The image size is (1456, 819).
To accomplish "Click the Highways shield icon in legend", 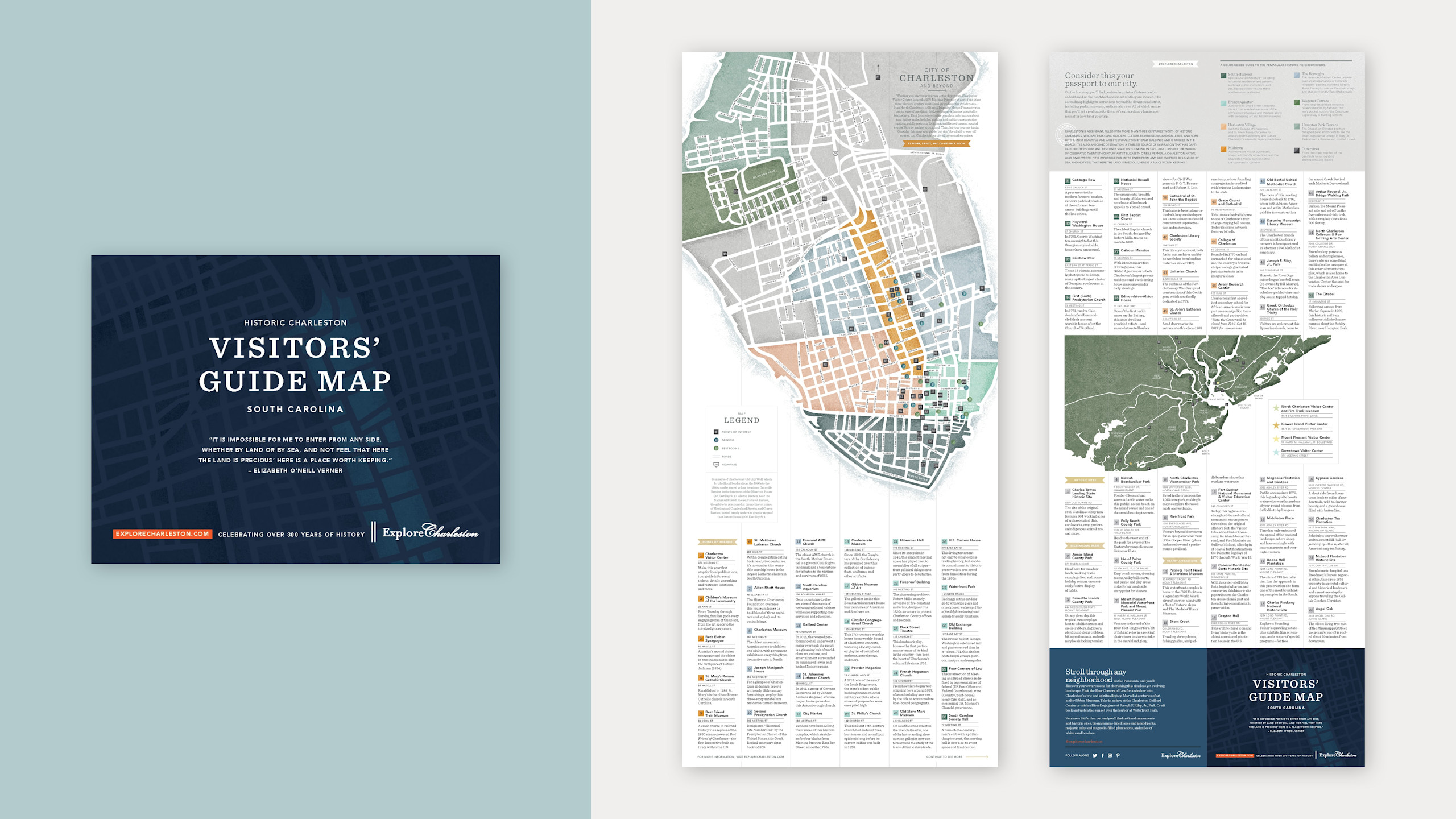I will [x=716, y=465].
